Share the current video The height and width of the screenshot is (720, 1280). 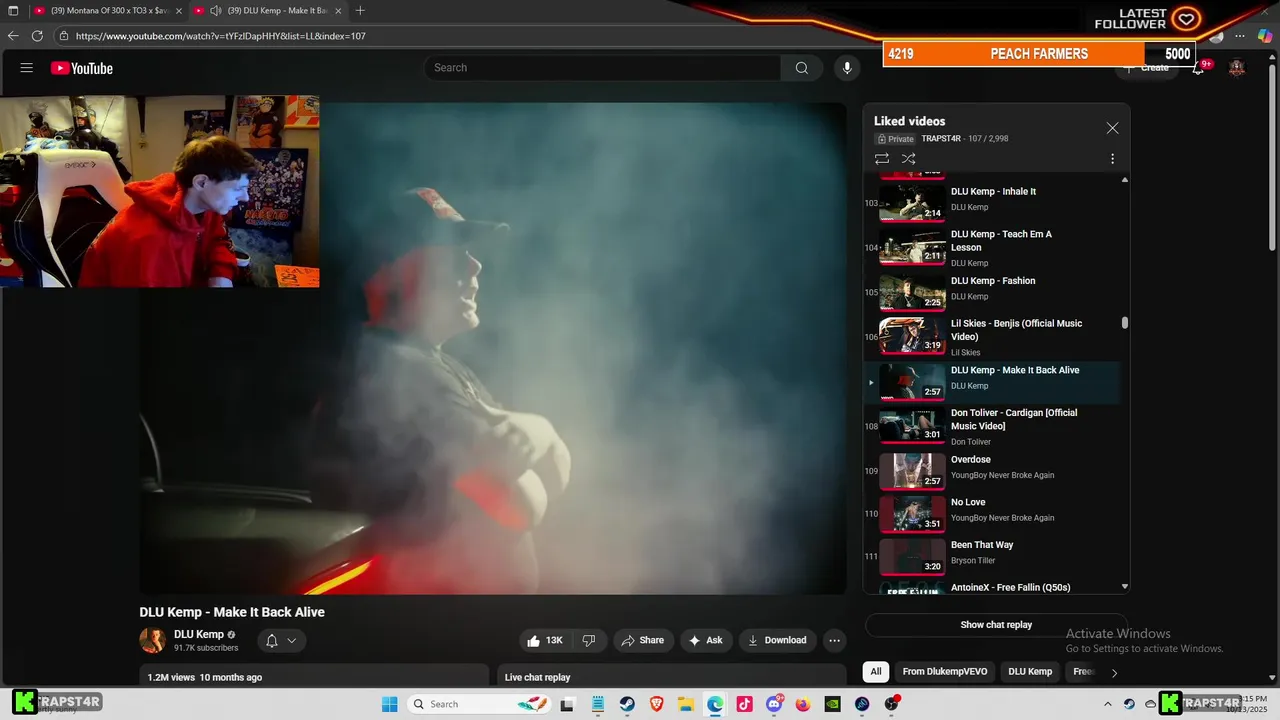(x=642, y=640)
